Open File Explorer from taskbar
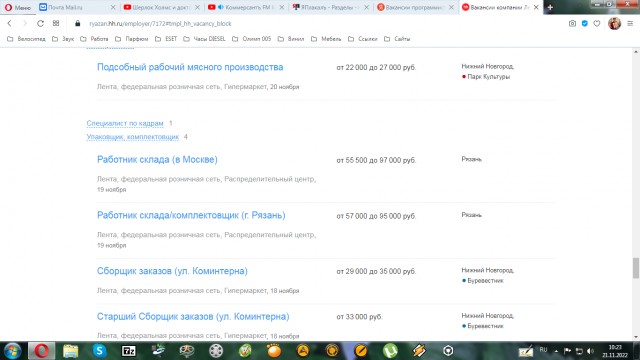 (70, 351)
